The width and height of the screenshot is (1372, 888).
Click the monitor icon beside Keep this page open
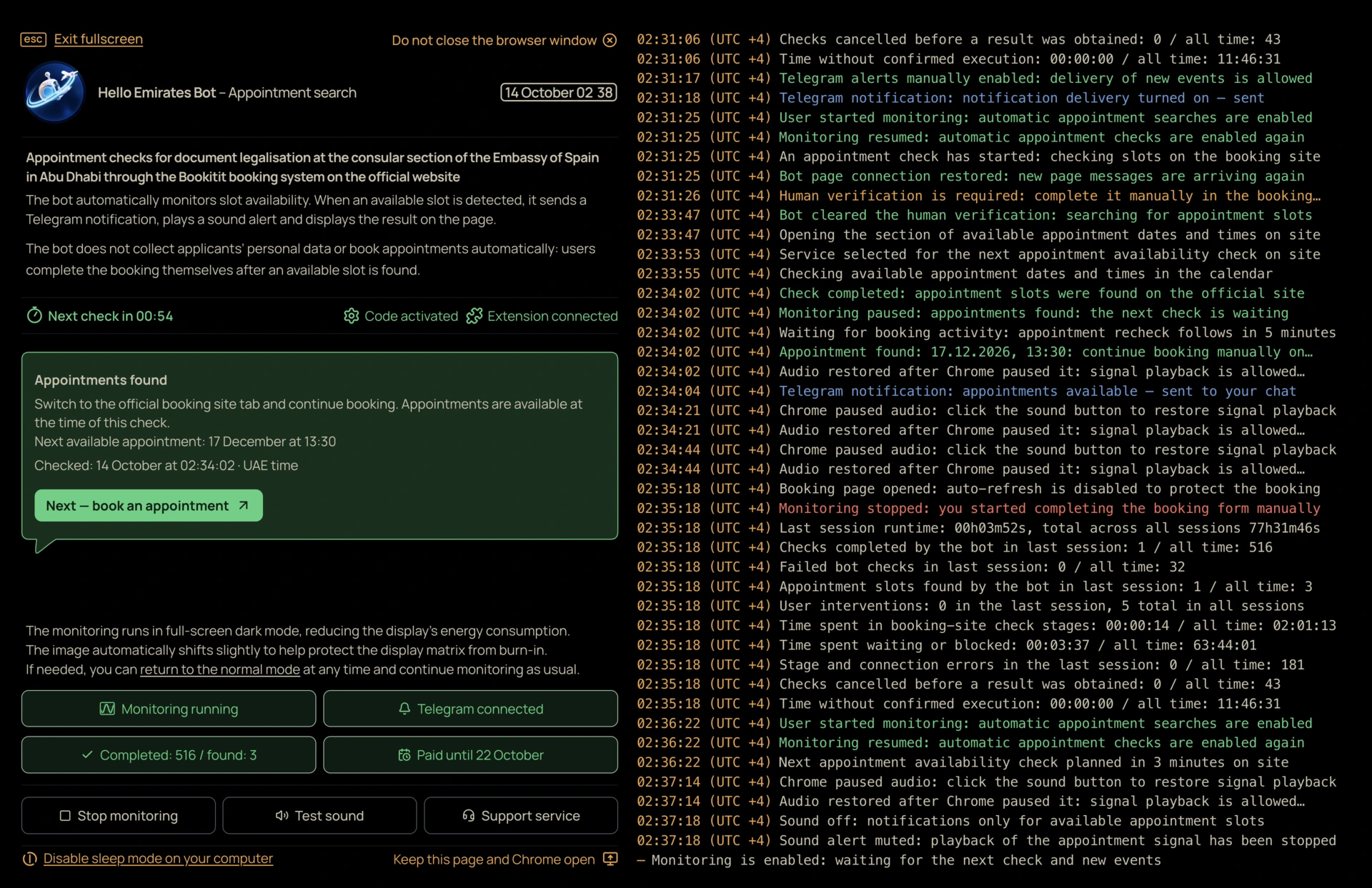coord(610,859)
